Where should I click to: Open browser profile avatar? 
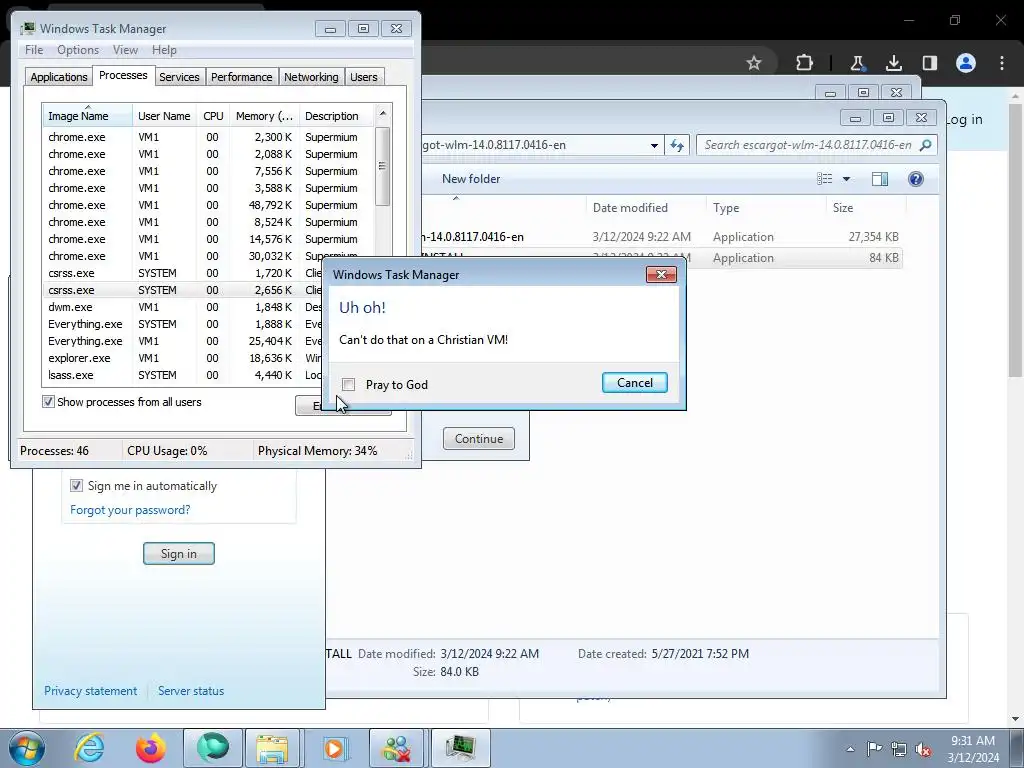tap(966, 63)
